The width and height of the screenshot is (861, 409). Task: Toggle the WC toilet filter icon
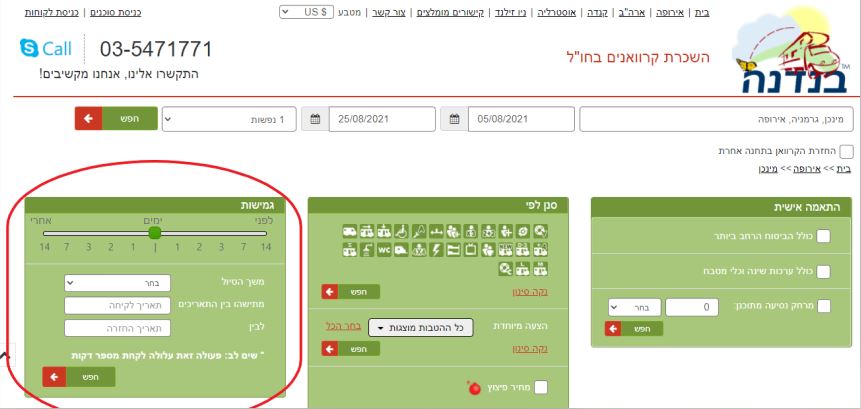(x=384, y=250)
